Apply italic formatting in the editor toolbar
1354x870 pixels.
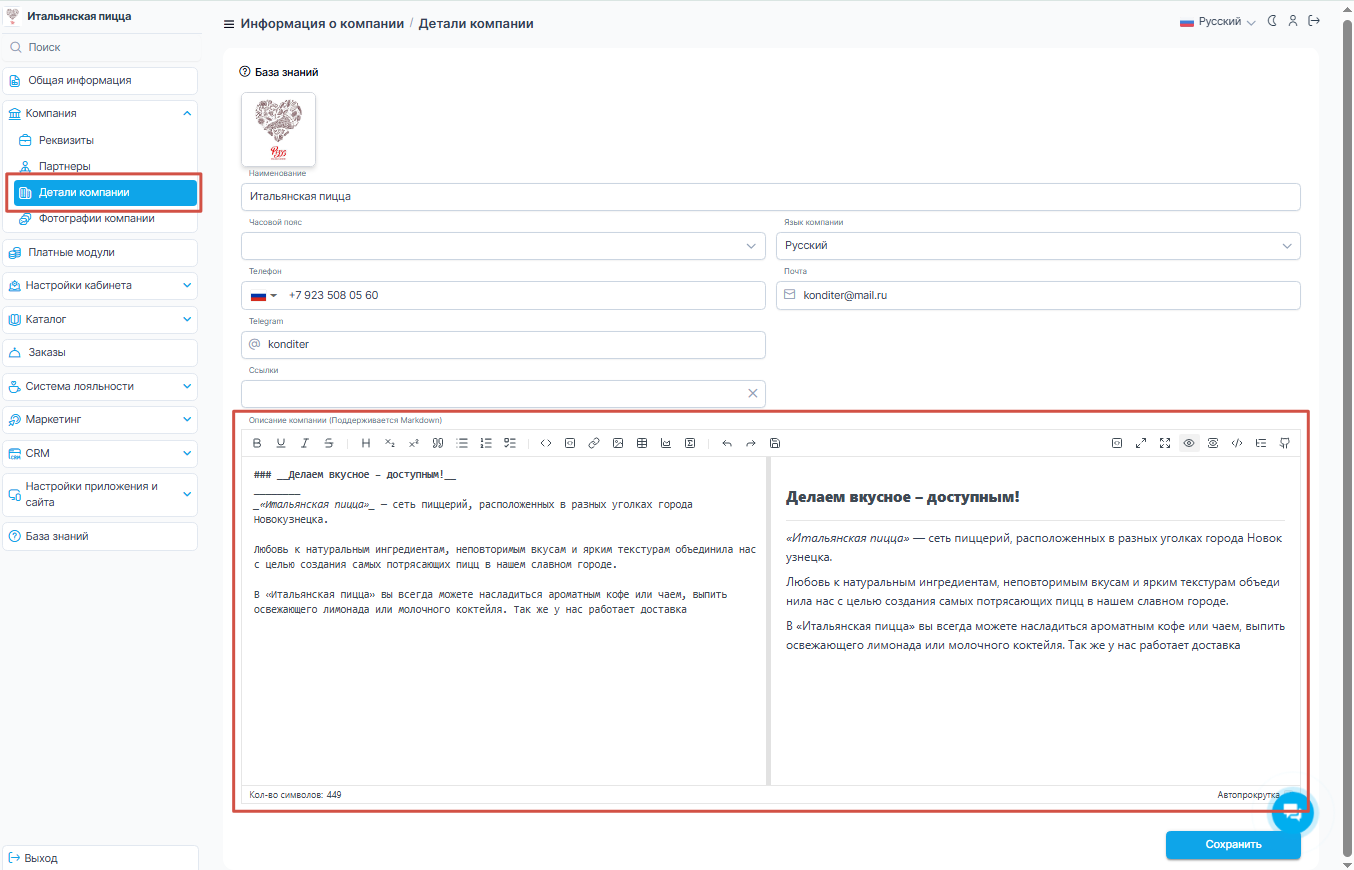pos(305,443)
